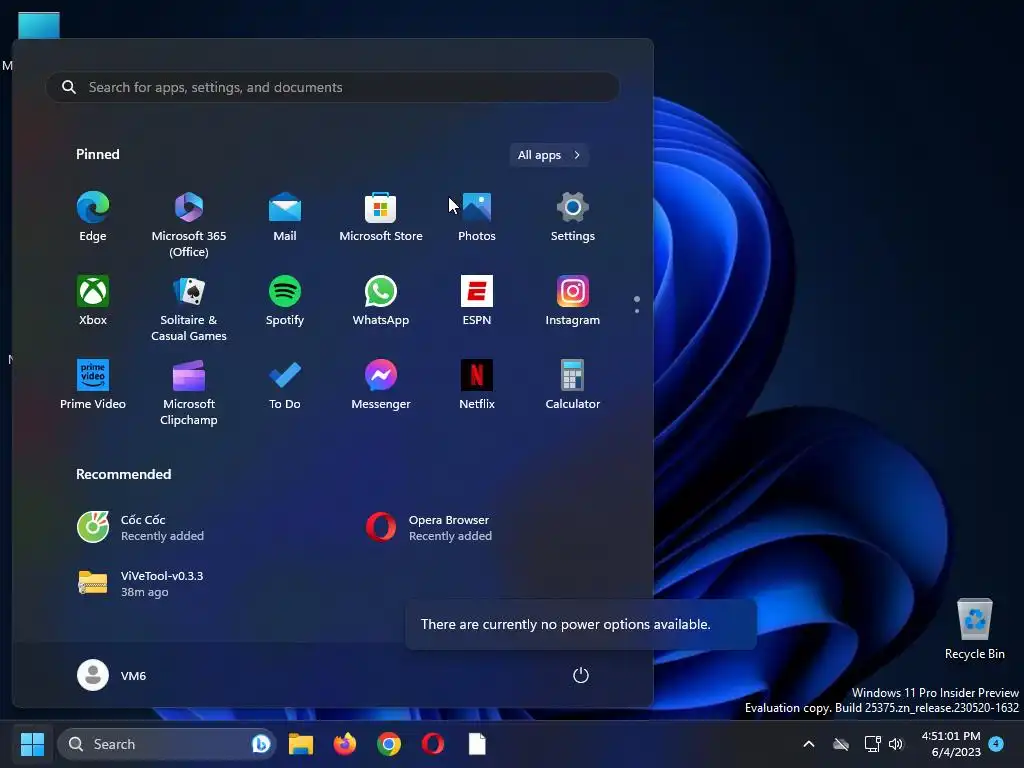The image size is (1024, 768).
Task: Open Microsoft Store from pinned apps
Action: click(x=381, y=217)
